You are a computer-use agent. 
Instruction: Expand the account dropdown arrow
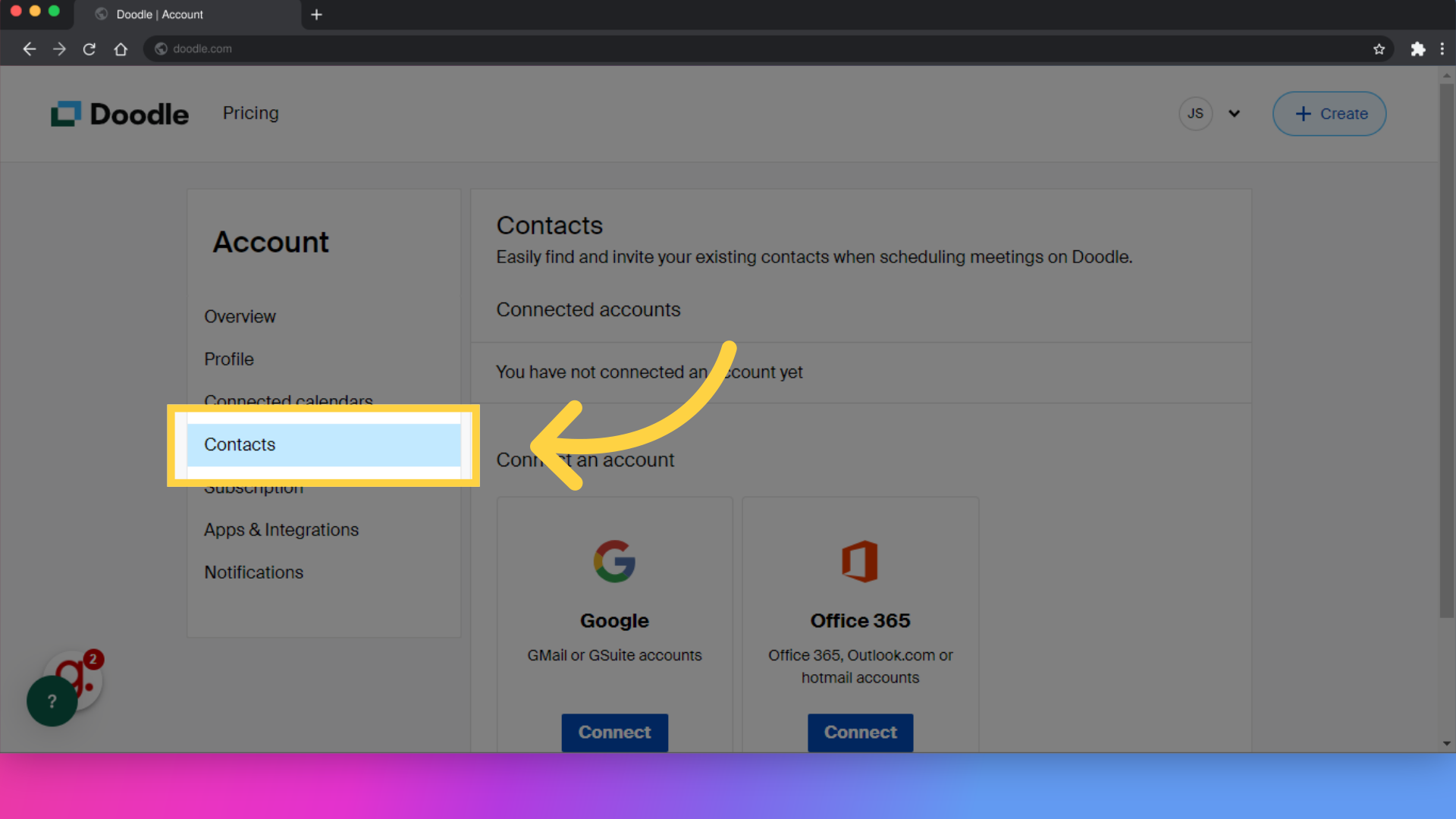click(x=1234, y=113)
